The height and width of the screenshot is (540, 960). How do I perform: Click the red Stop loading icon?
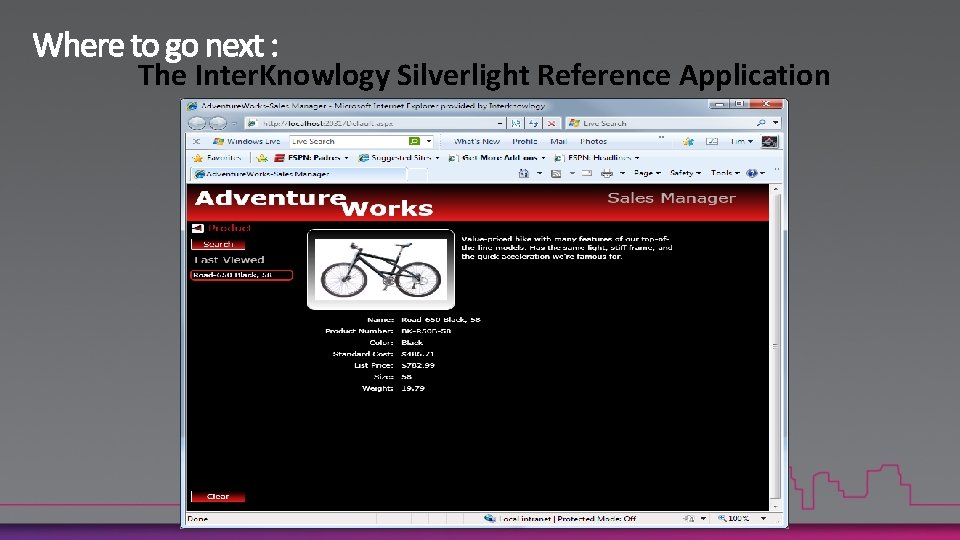551,123
